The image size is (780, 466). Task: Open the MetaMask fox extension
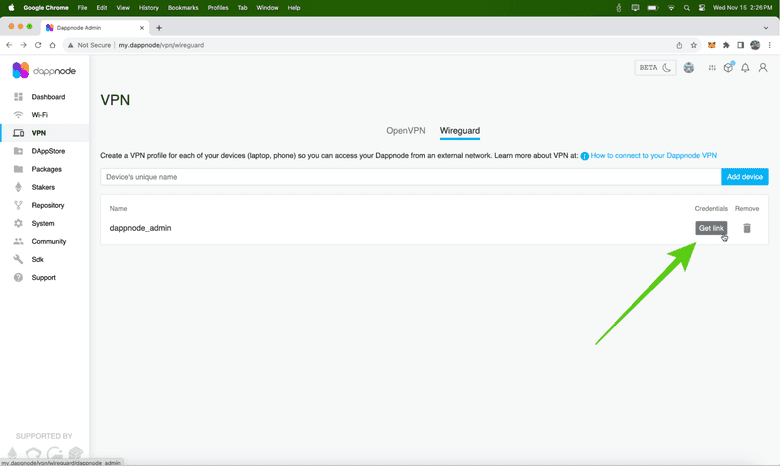click(712, 45)
